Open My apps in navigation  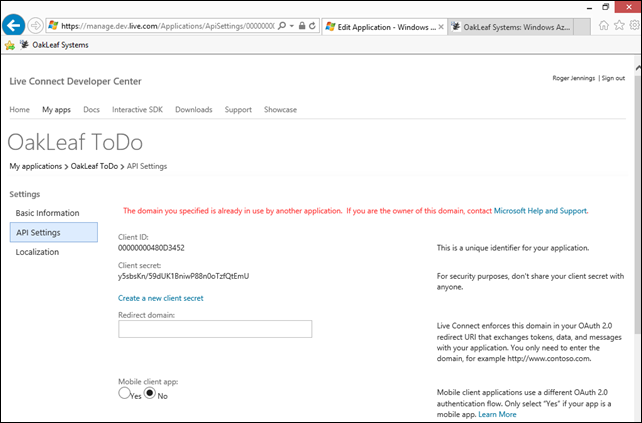coord(57,110)
